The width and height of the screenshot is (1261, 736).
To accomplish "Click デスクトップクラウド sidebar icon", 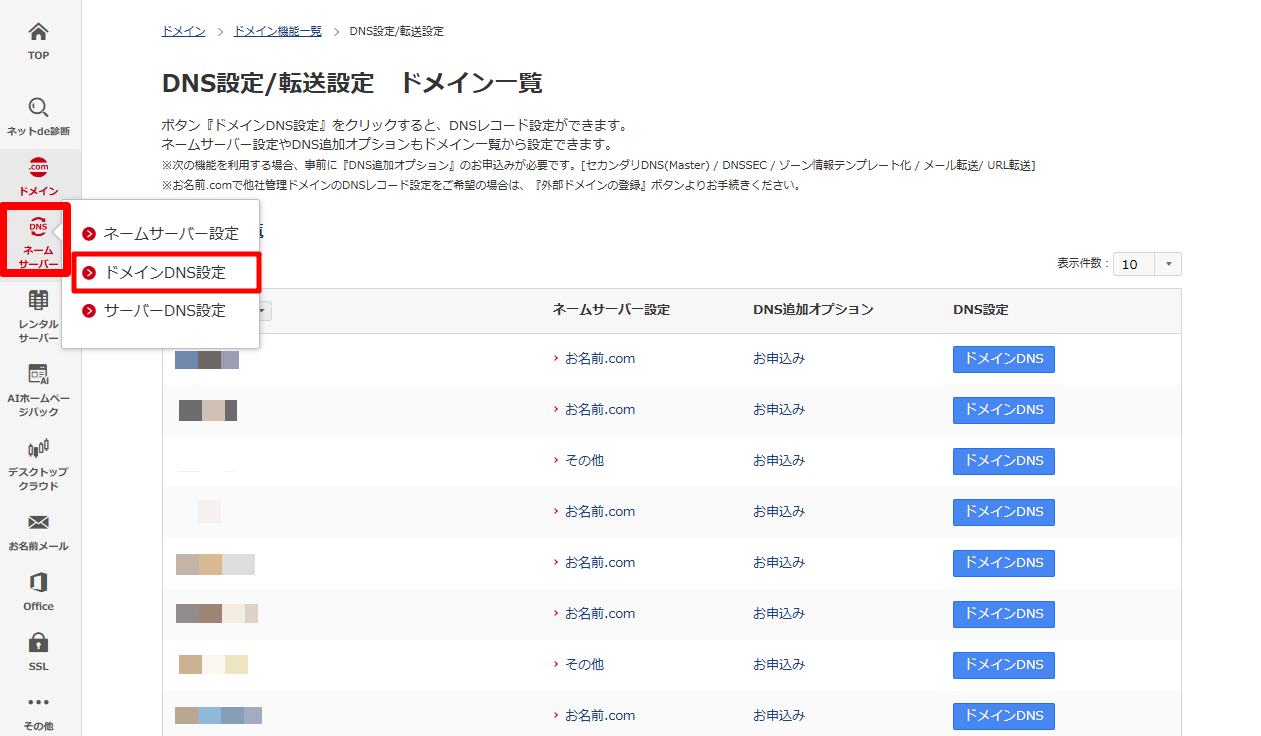I will (38, 448).
